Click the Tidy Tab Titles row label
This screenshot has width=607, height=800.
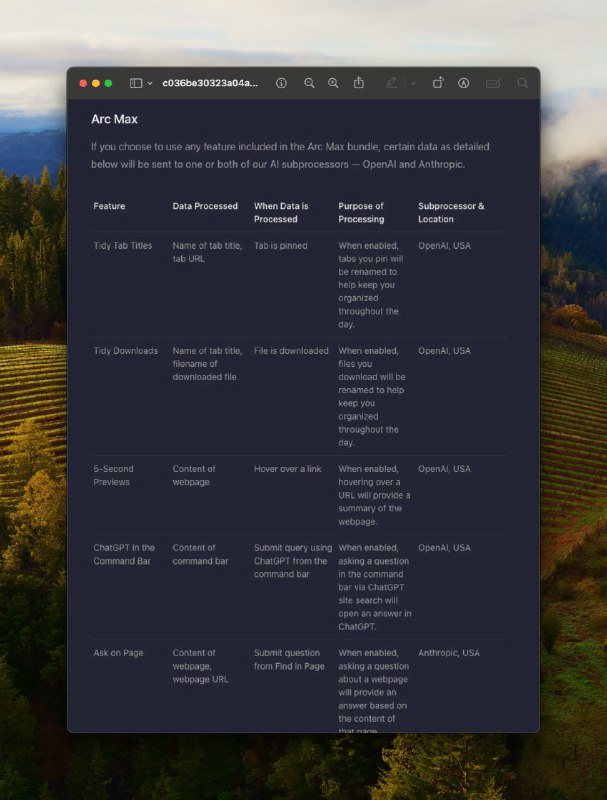coord(122,245)
